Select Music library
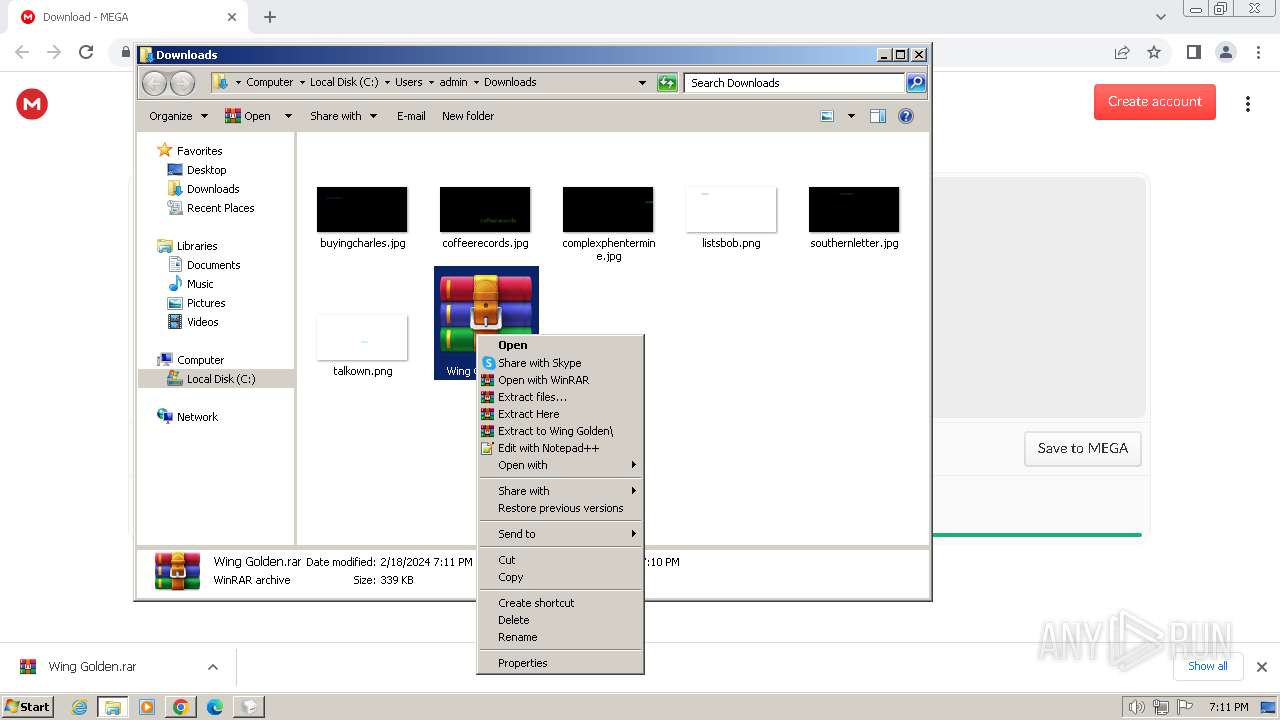 tap(200, 284)
